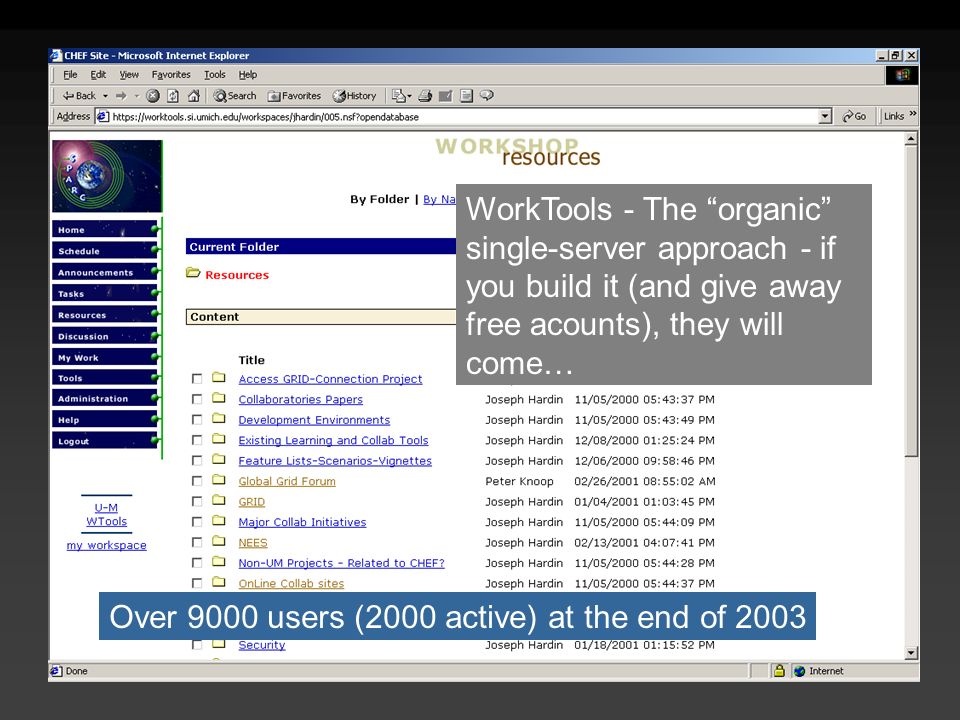This screenshot has width=960, height=720.
Task: Open the Back history dropdown arrow
Action: coord(105,96)
